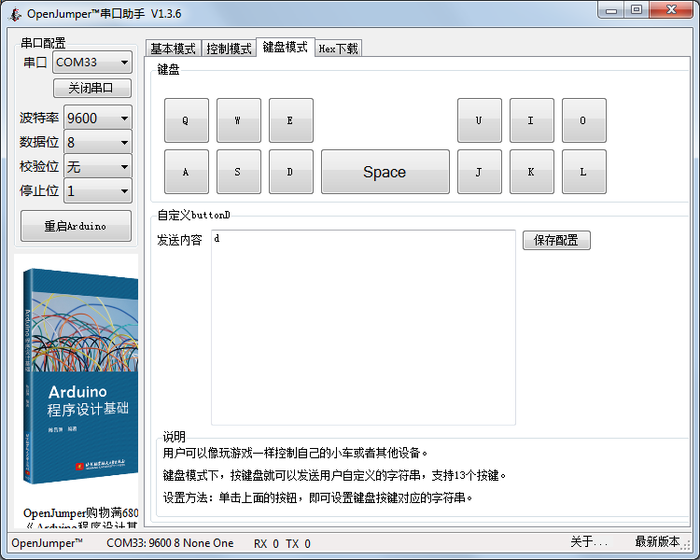The height and width of the screenshot is (560, 700).
Task: Close the OpenJumper window
Action: coord(671,10)
